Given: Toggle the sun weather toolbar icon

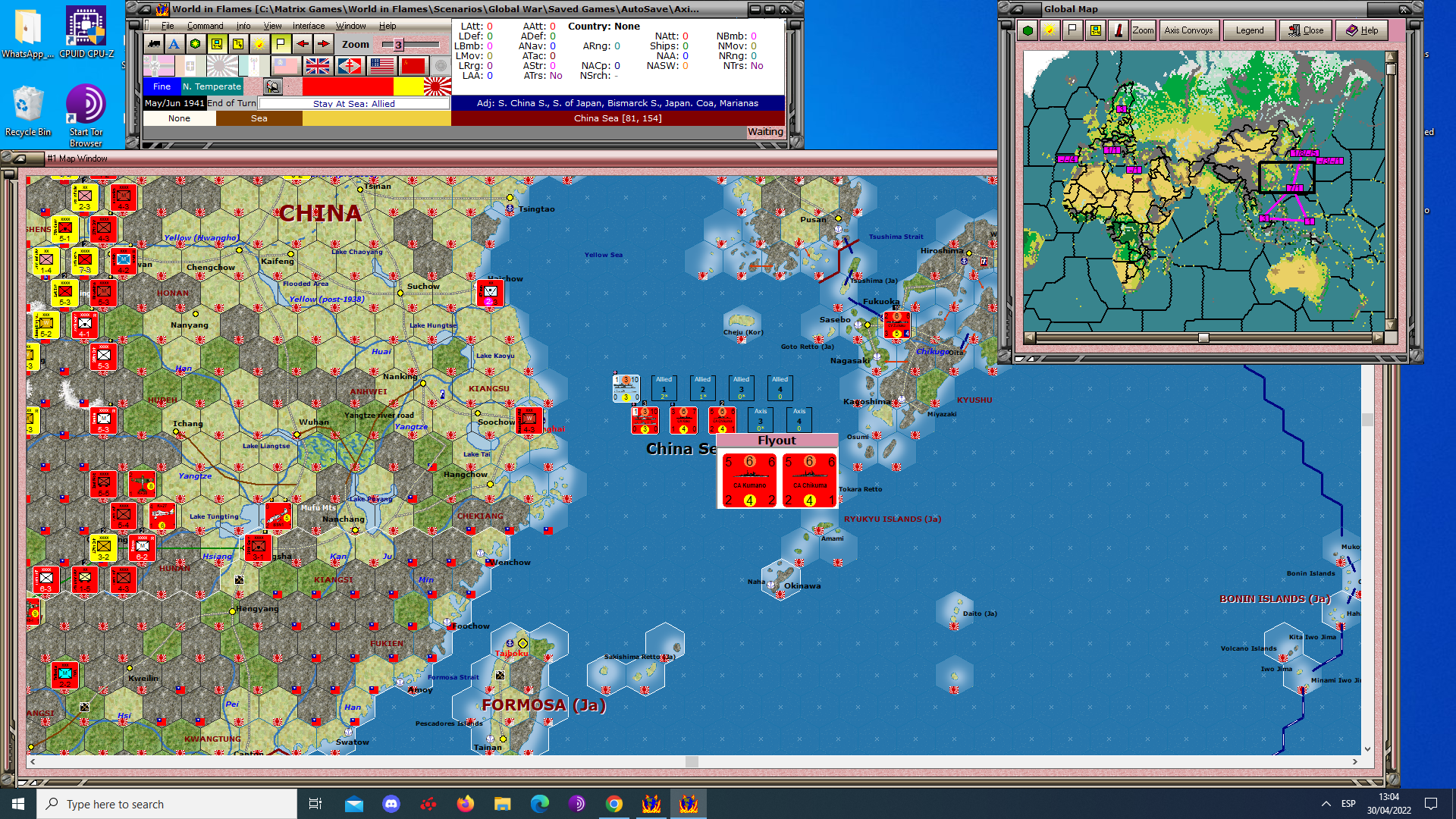Looking at the screenshot, I should tap(259, 44).
